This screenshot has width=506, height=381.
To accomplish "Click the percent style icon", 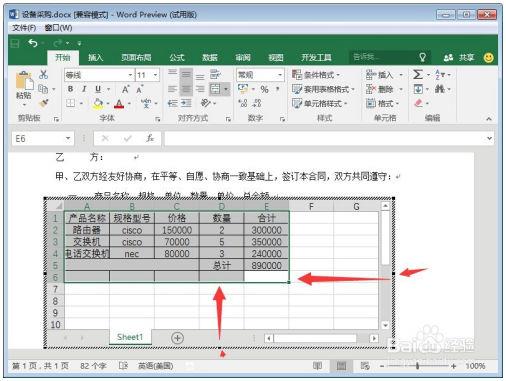I will coord(264,89).
